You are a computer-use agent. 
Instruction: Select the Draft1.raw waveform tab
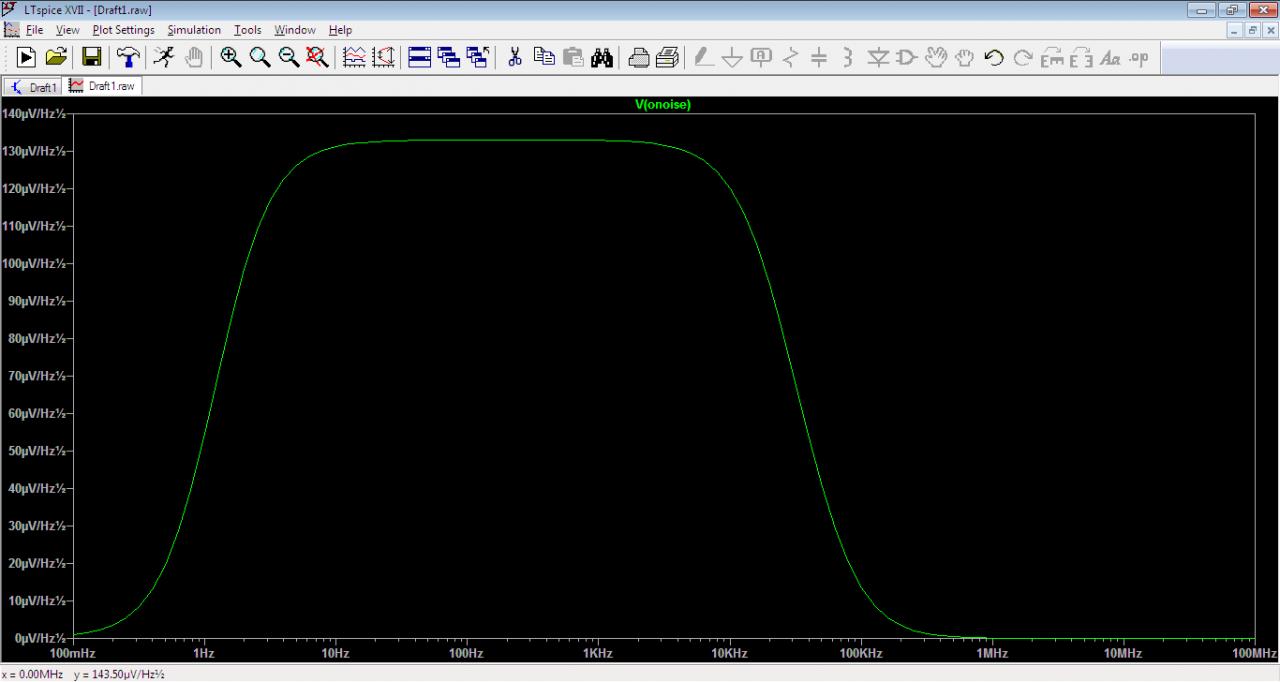coord(102,86)
